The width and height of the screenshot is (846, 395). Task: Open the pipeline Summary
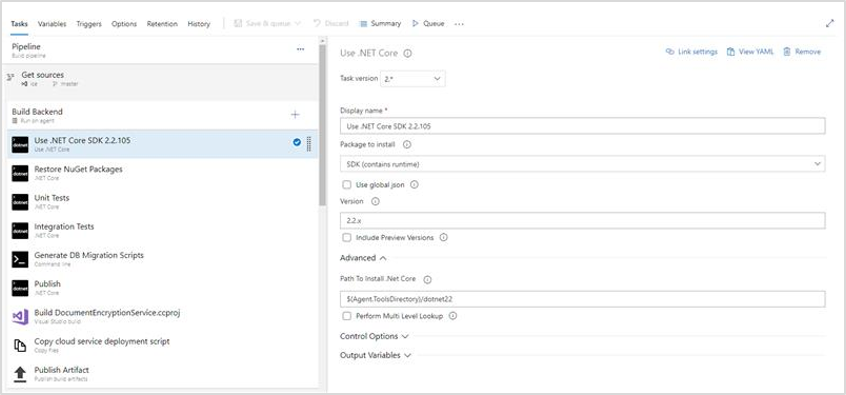point(380,24)
